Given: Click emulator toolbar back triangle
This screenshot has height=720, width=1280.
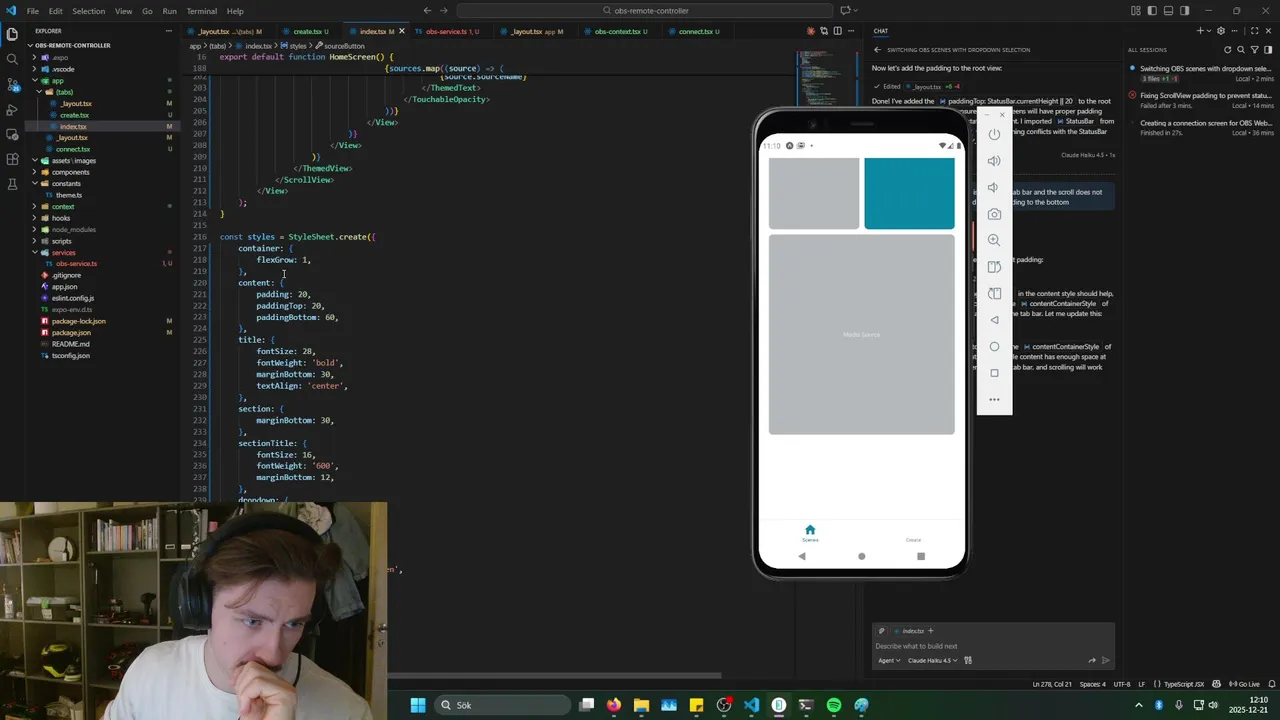Looking at the screenshot, I should click(994, 320).
